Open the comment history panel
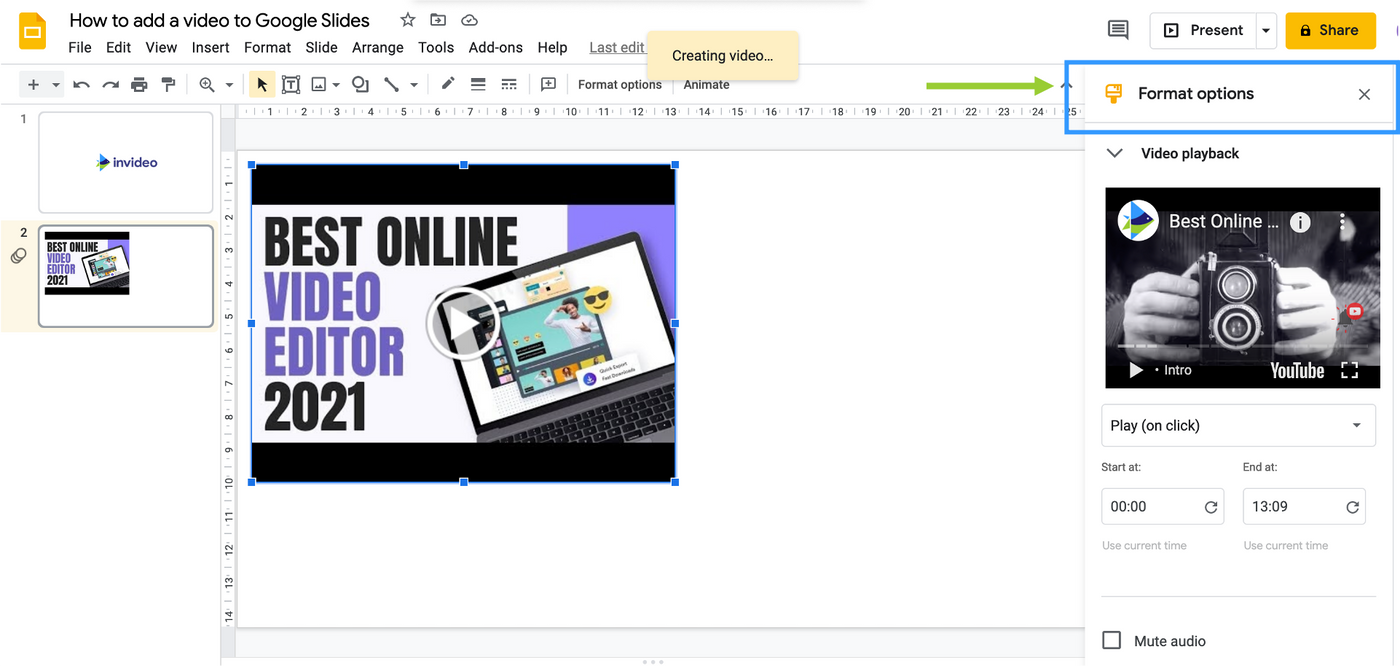This screenshot has height=666, width=1400. (1117, 30)
